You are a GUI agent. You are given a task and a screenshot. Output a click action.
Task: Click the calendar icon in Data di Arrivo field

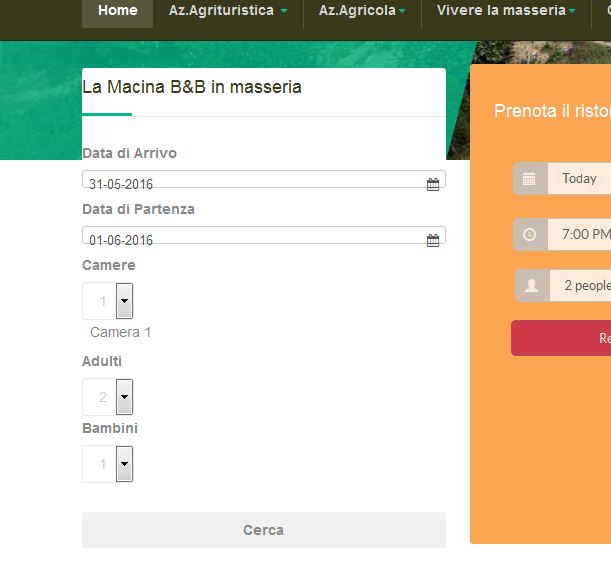[x=433, y=184]
